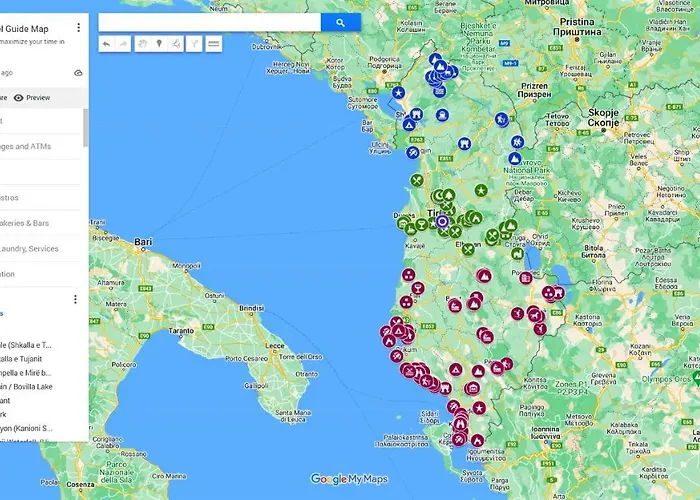Screen dimensions: 700x500
Task: Click the maroon wine glass marker on the coast
Action: [417, 288]
